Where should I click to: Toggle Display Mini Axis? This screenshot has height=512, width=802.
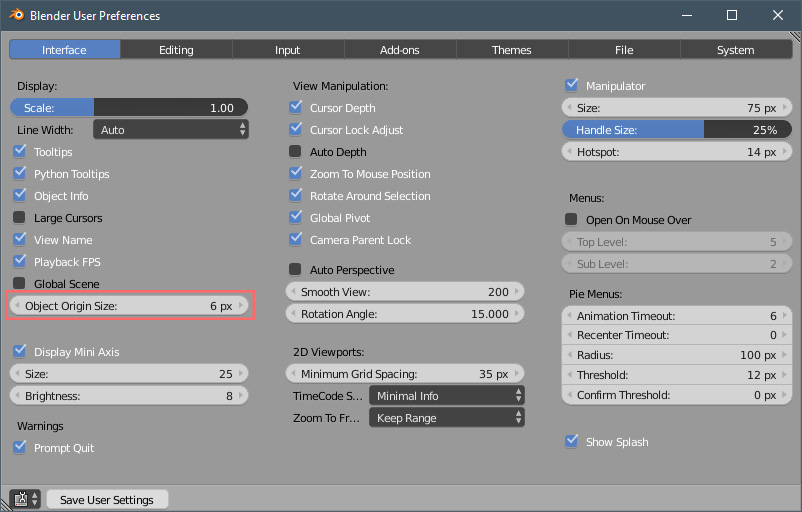click(x=19, y=351)
